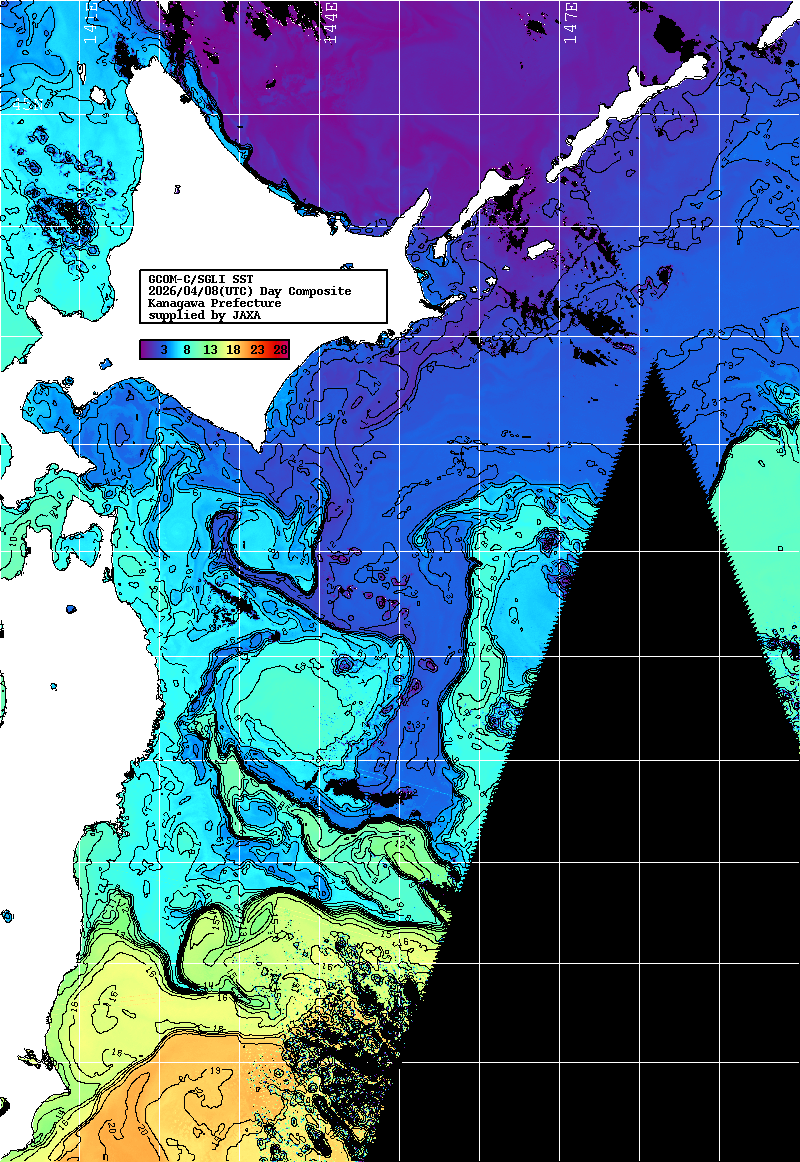
Task: Click the 'supplied by JAXA' credit text
Action: coord(204,315)
